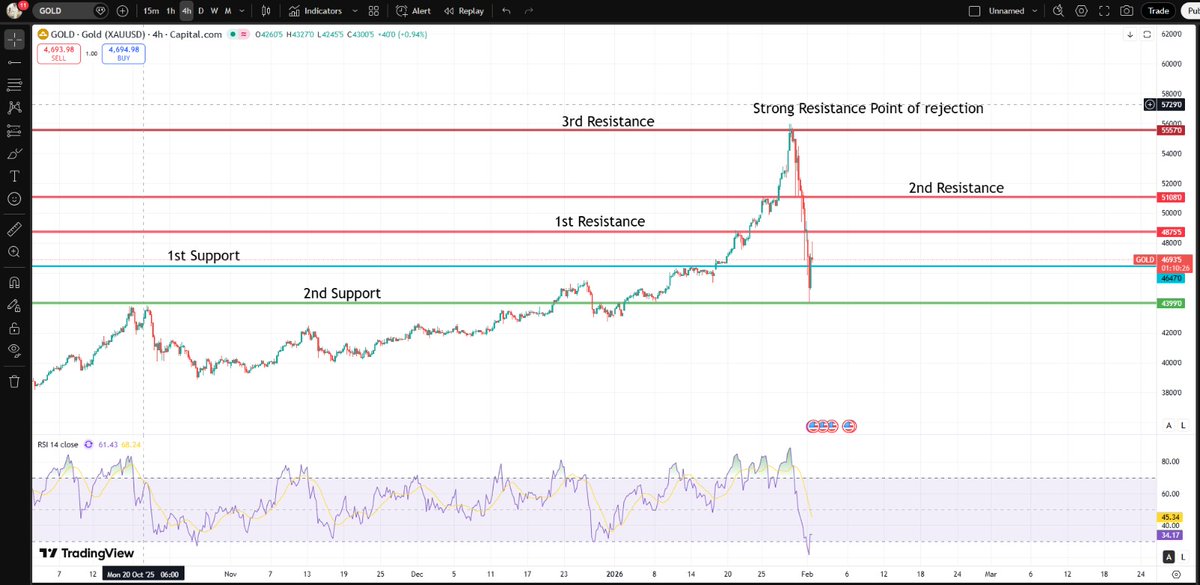This screenshot has width=1200, height=585.
Task: Enter fullscreen mode
Action: click(x=1104, y=11)
